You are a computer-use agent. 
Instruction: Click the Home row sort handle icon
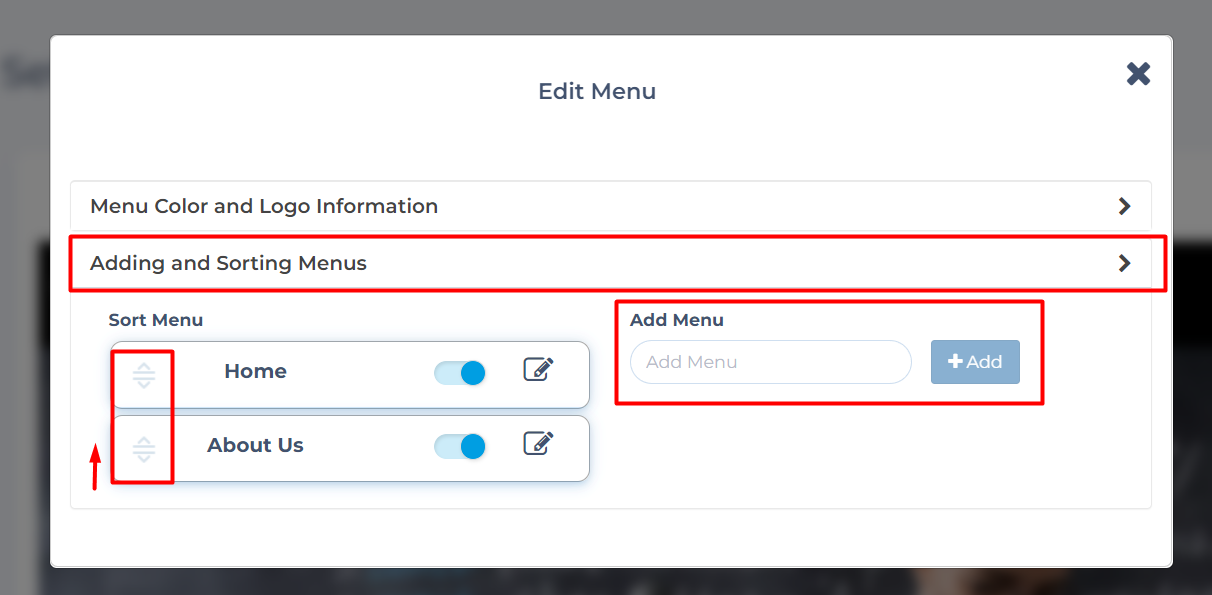click(x=144, y=376)
